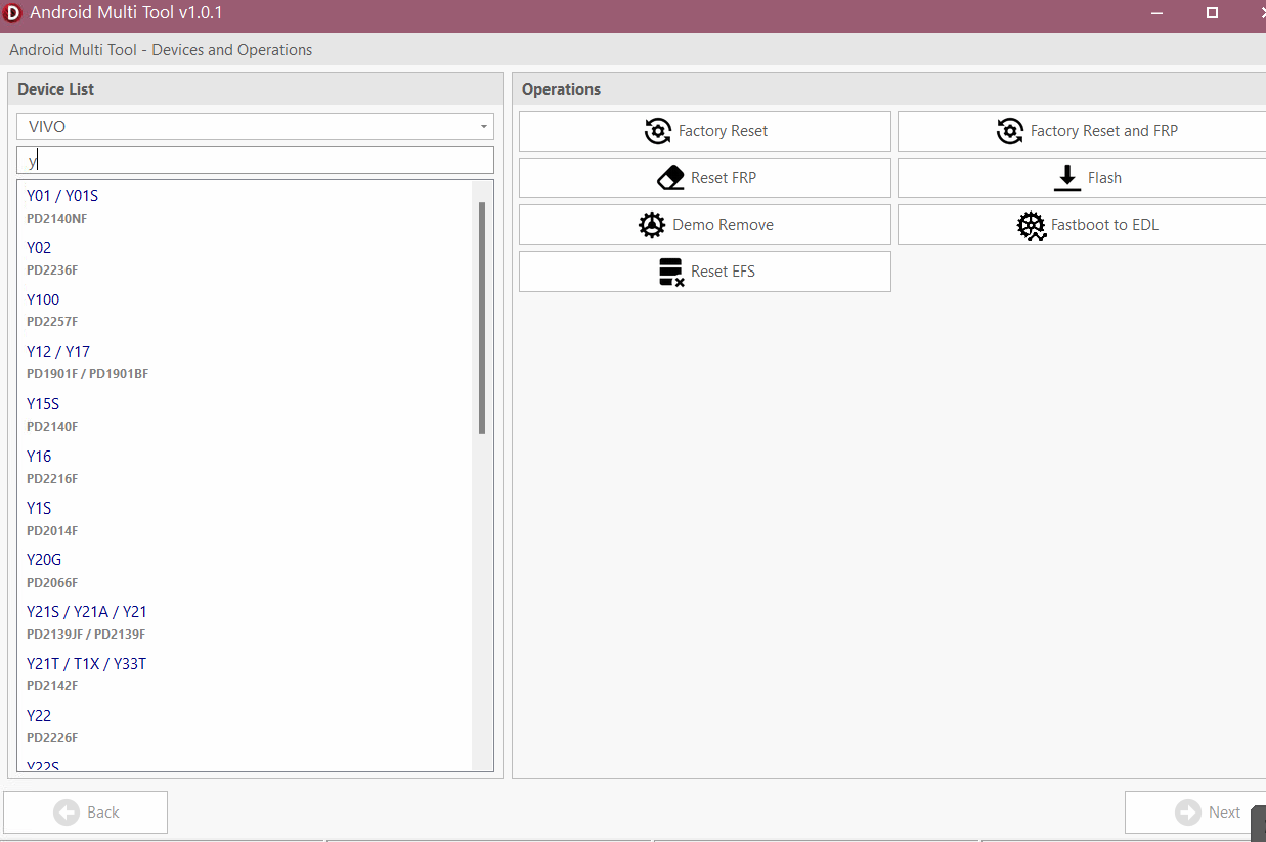The height and width of the screenshot is (842, 1266).
Task: Click the device search input field
Action: coord(254,160)
